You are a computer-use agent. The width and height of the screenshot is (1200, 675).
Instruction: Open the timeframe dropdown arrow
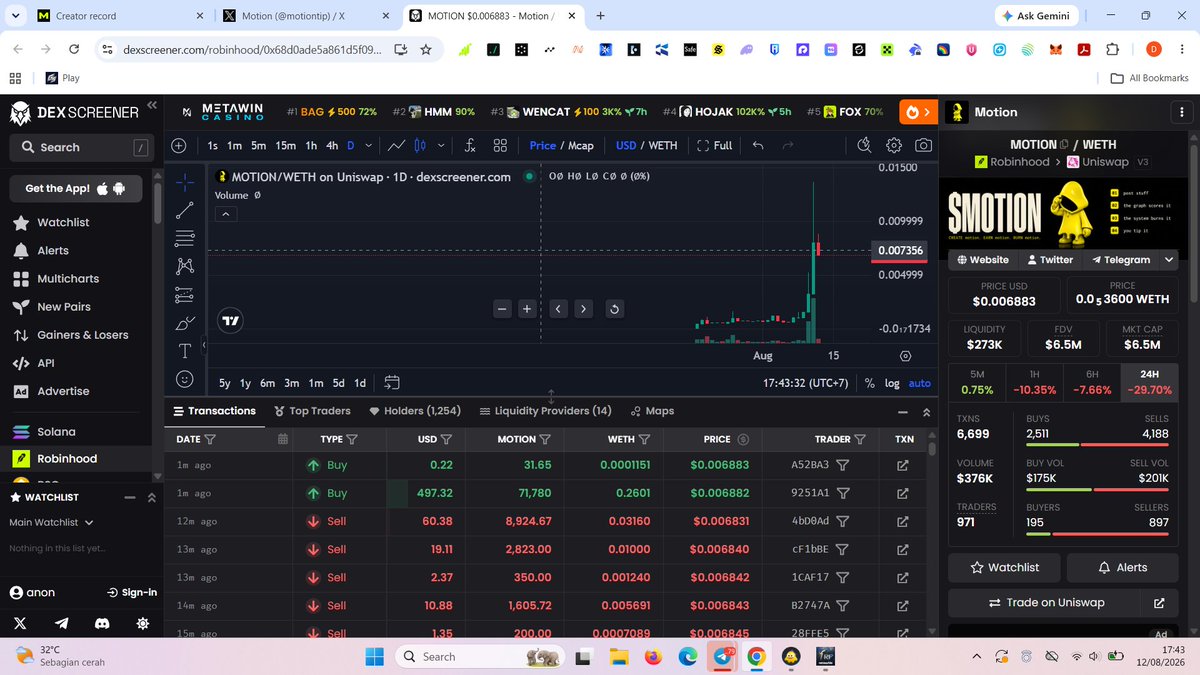click(369, 145)
